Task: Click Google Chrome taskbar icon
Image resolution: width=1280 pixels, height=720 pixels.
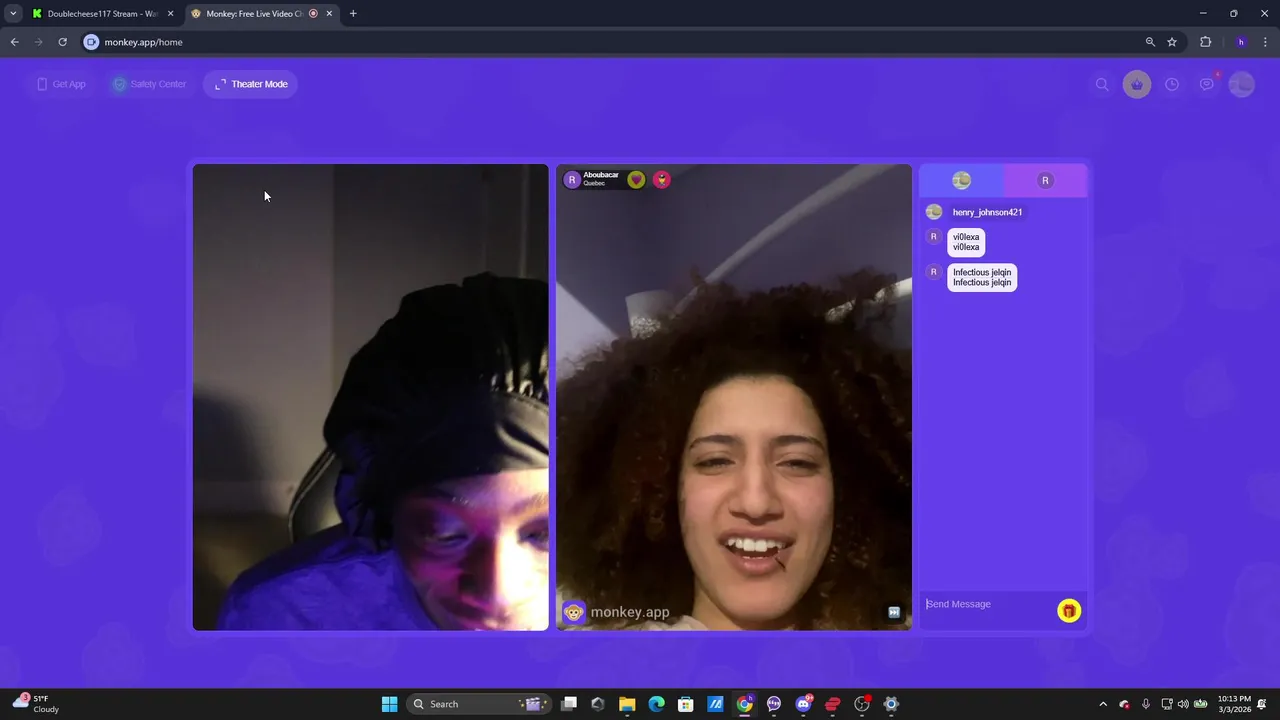Action: point(745,704)
